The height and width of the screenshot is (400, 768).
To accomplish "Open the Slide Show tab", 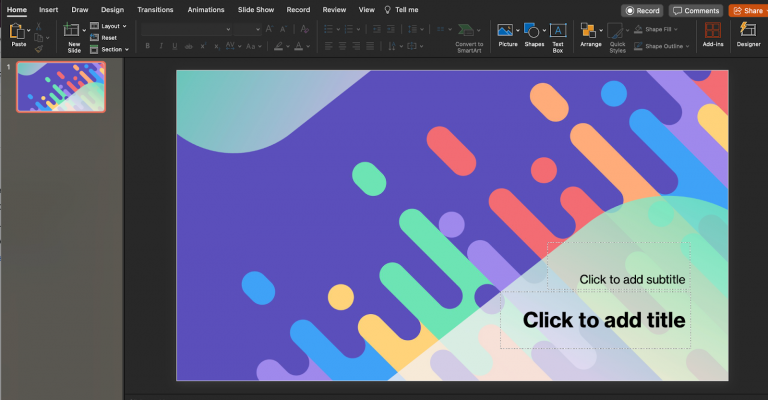I will (x=253, y=9).
